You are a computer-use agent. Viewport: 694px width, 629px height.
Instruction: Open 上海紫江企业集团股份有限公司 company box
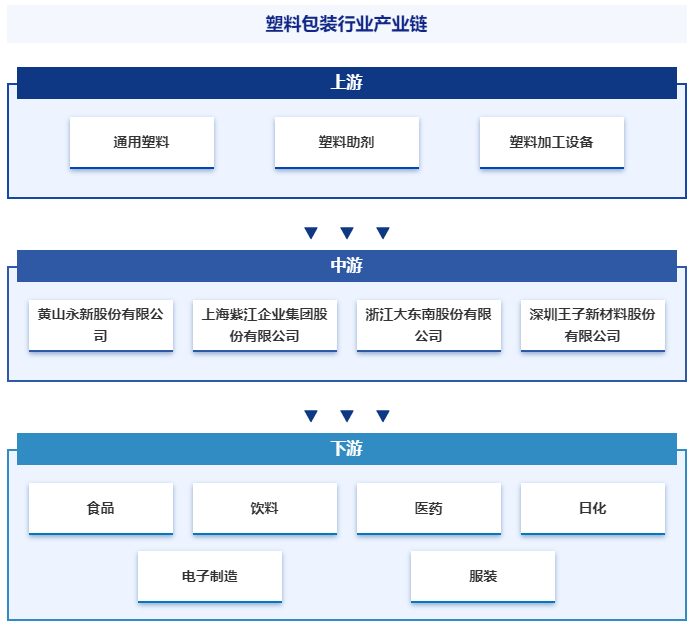click(265, 325)
